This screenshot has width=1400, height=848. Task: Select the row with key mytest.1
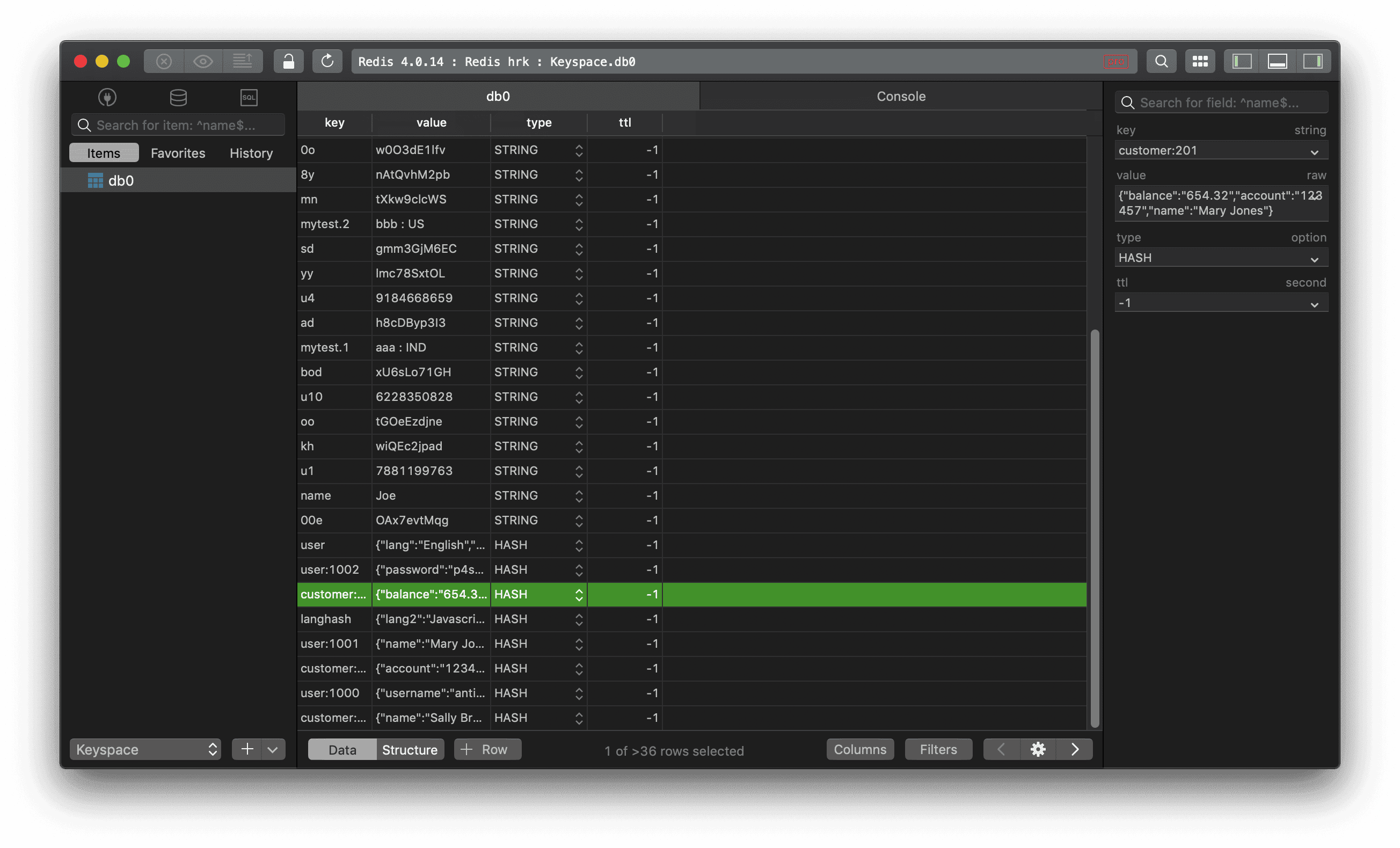691,347
